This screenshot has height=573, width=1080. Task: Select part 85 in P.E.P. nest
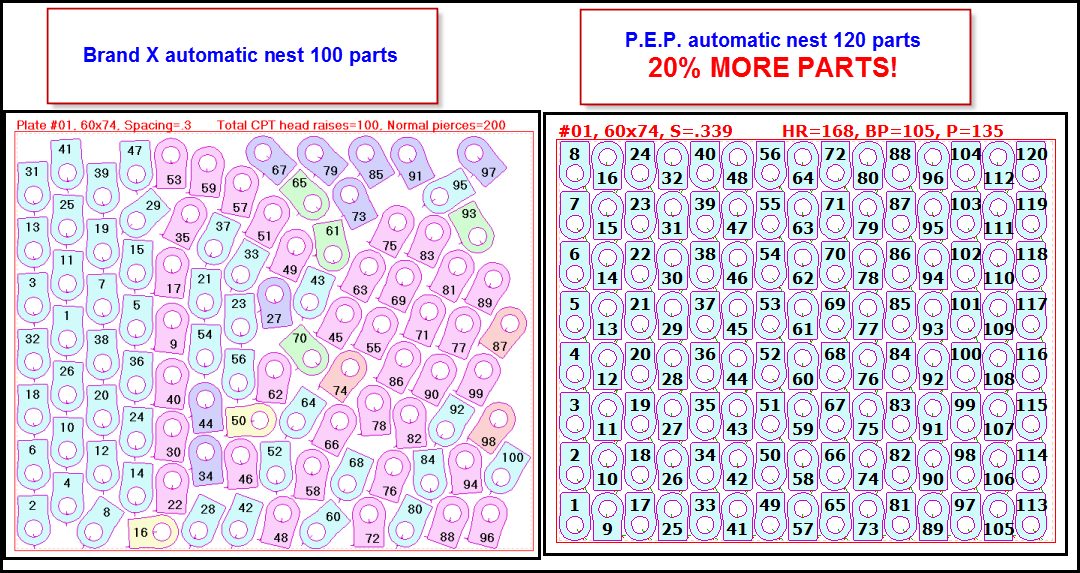900,315
